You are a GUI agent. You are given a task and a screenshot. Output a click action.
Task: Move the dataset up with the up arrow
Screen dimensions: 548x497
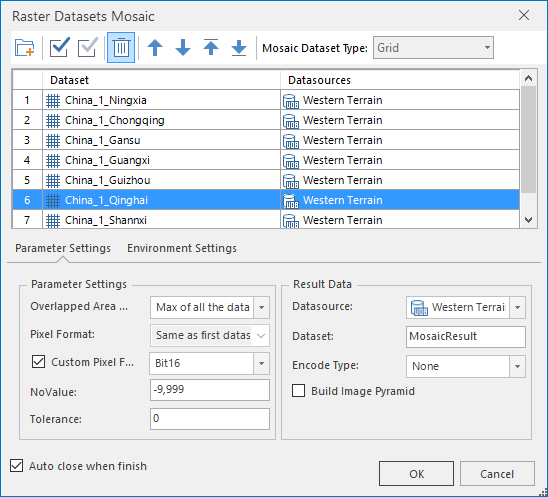155,48
